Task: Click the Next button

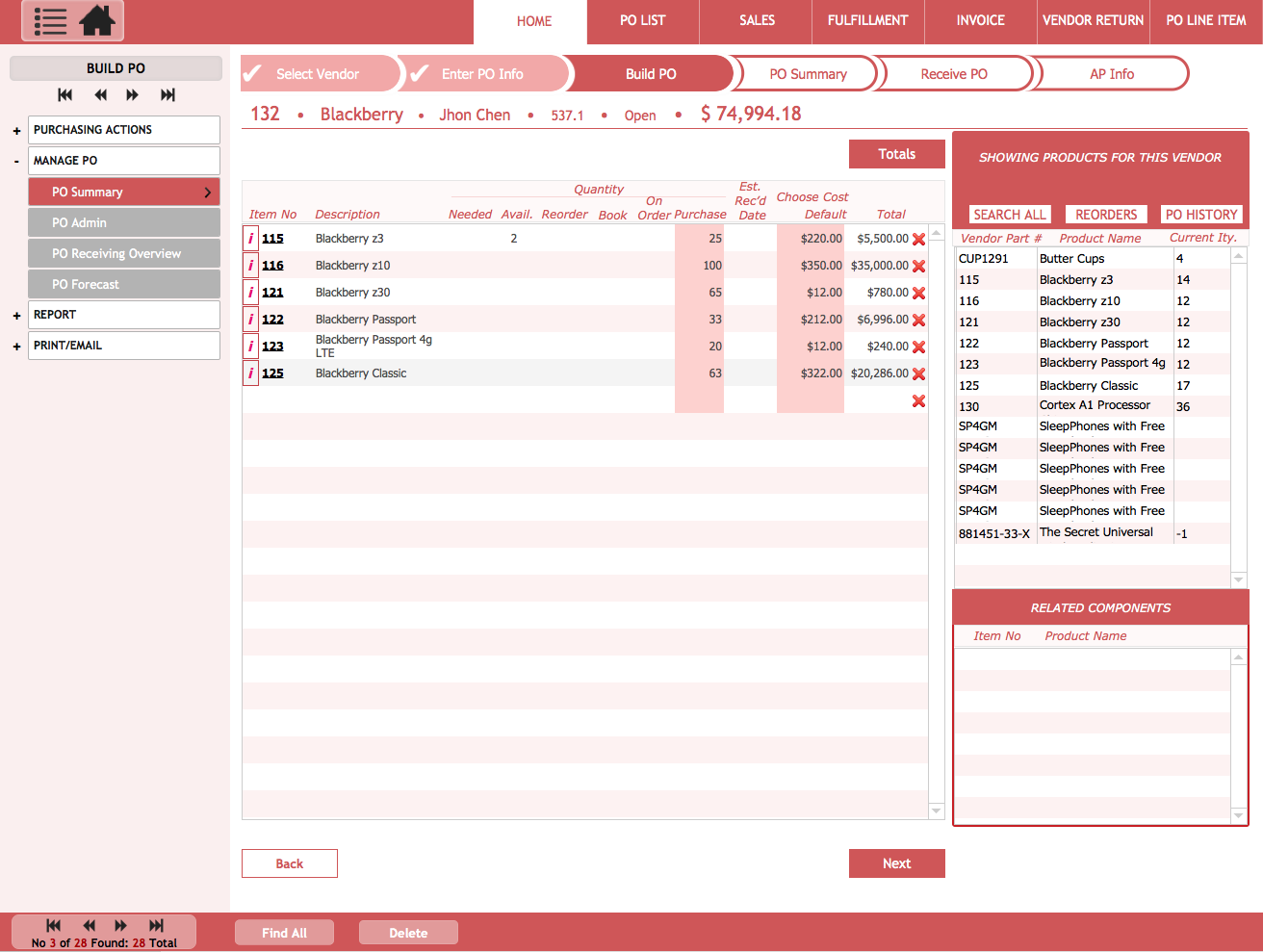Action: point(897,863)
